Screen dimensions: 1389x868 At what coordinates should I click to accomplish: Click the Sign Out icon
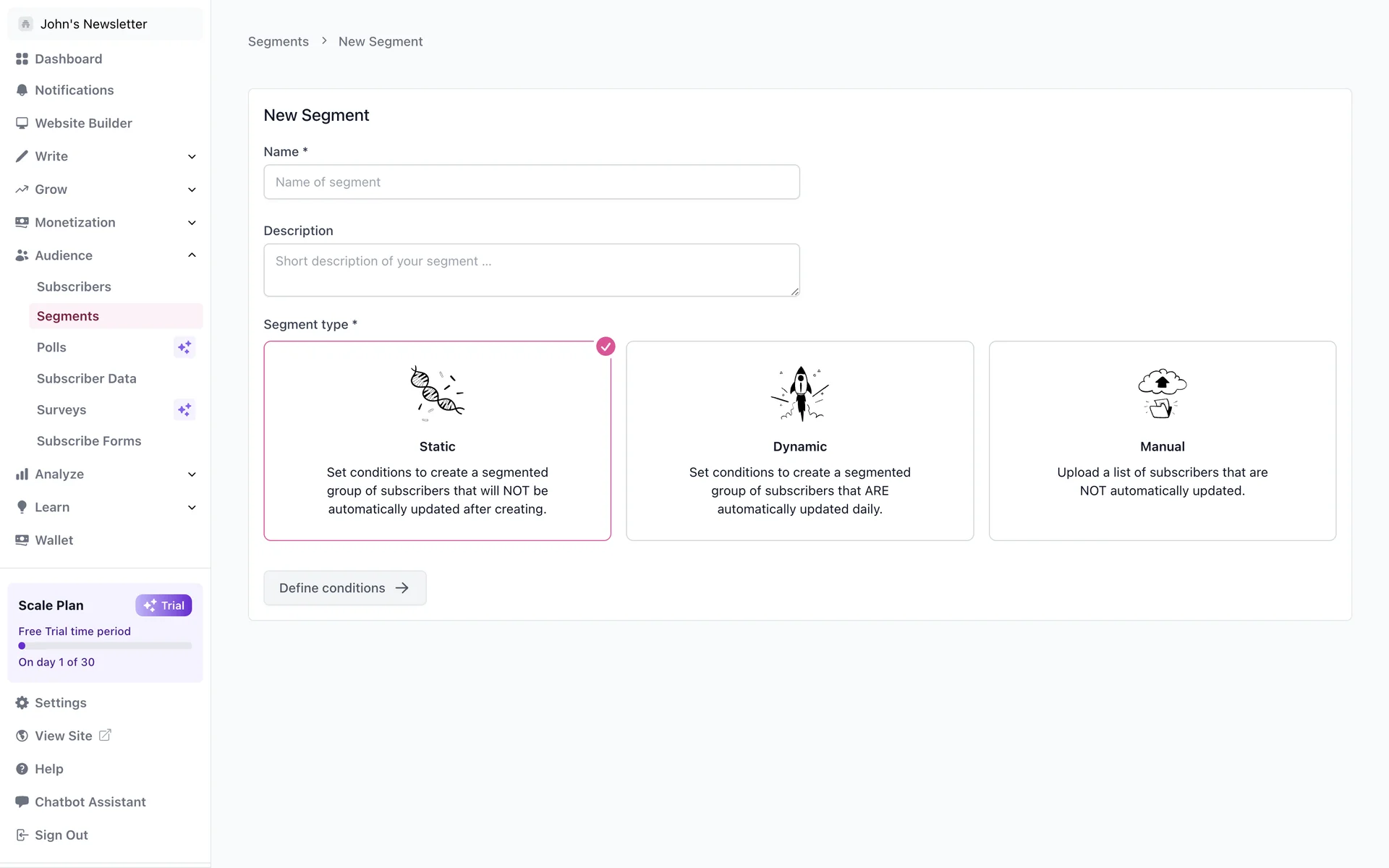(x=22, y=835)
